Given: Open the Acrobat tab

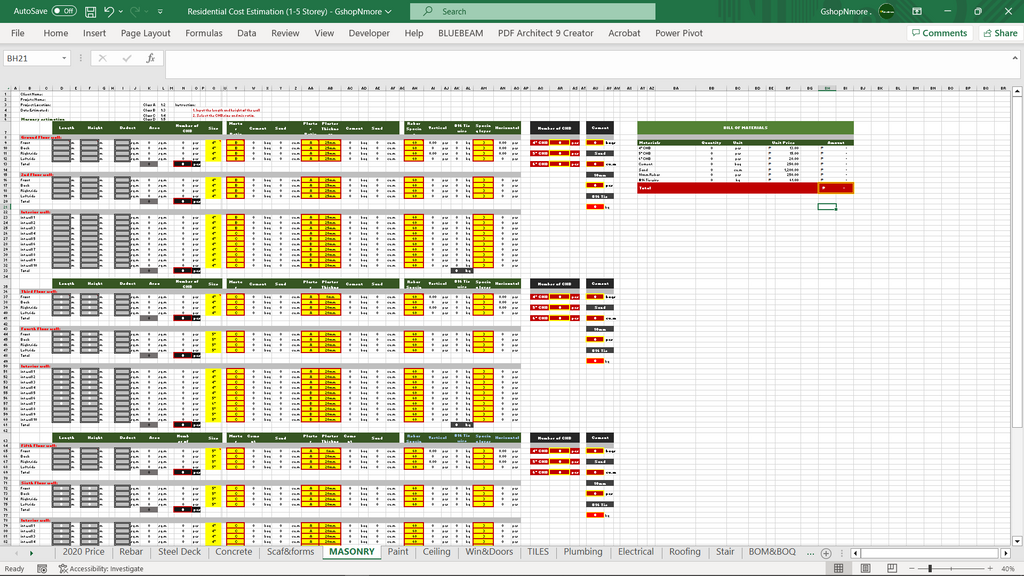Looking at the screenshot, I should 624,33.
